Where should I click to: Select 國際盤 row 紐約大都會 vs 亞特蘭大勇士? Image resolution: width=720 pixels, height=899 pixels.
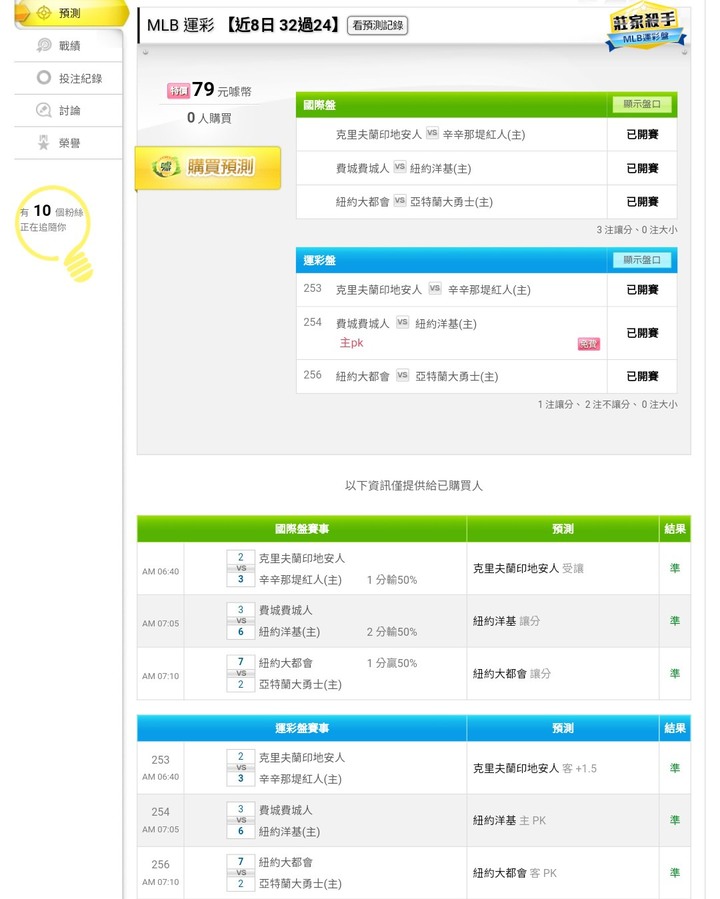[x=486, y=202]
